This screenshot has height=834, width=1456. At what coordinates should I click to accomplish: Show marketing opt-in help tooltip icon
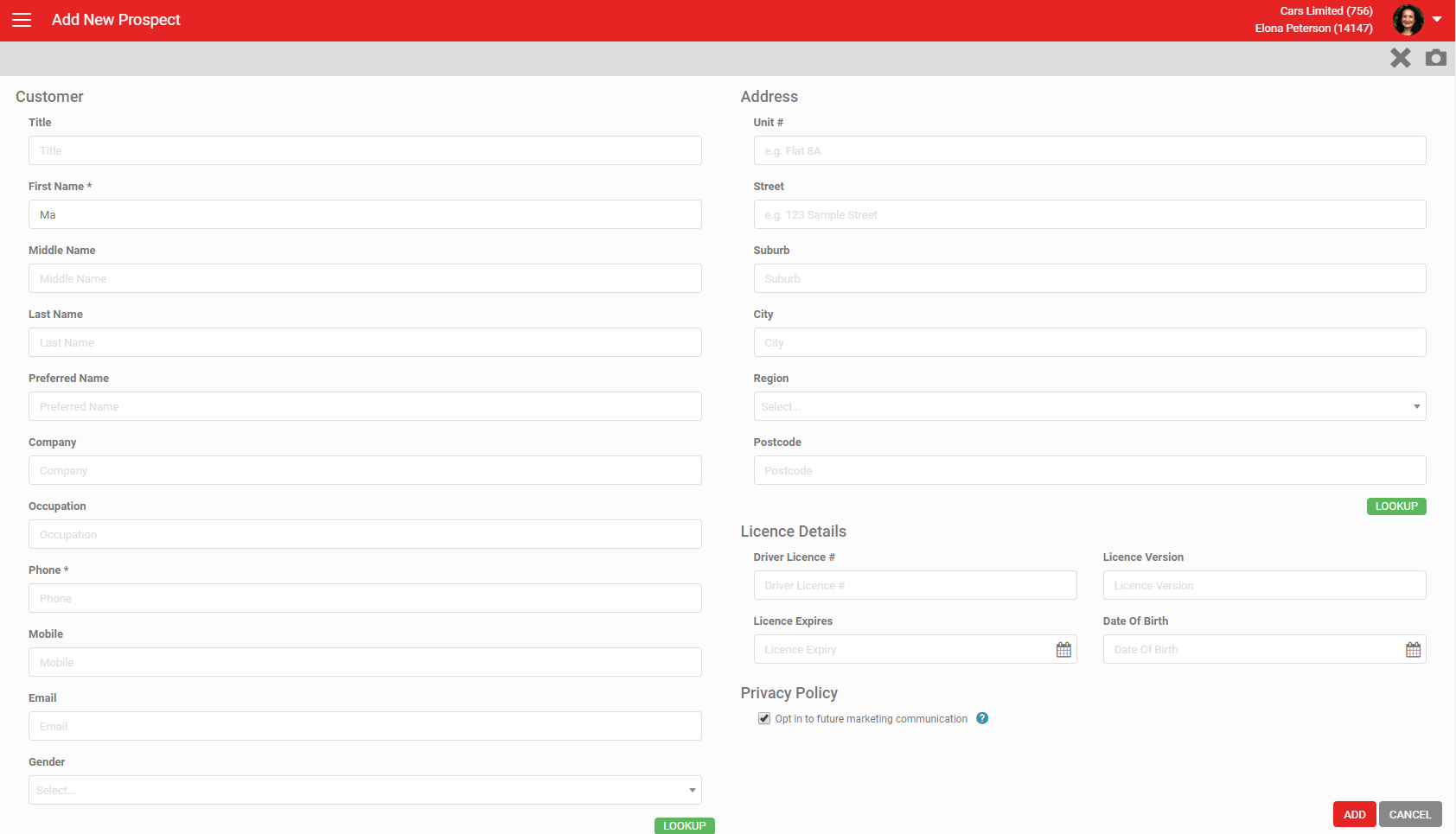982,718
